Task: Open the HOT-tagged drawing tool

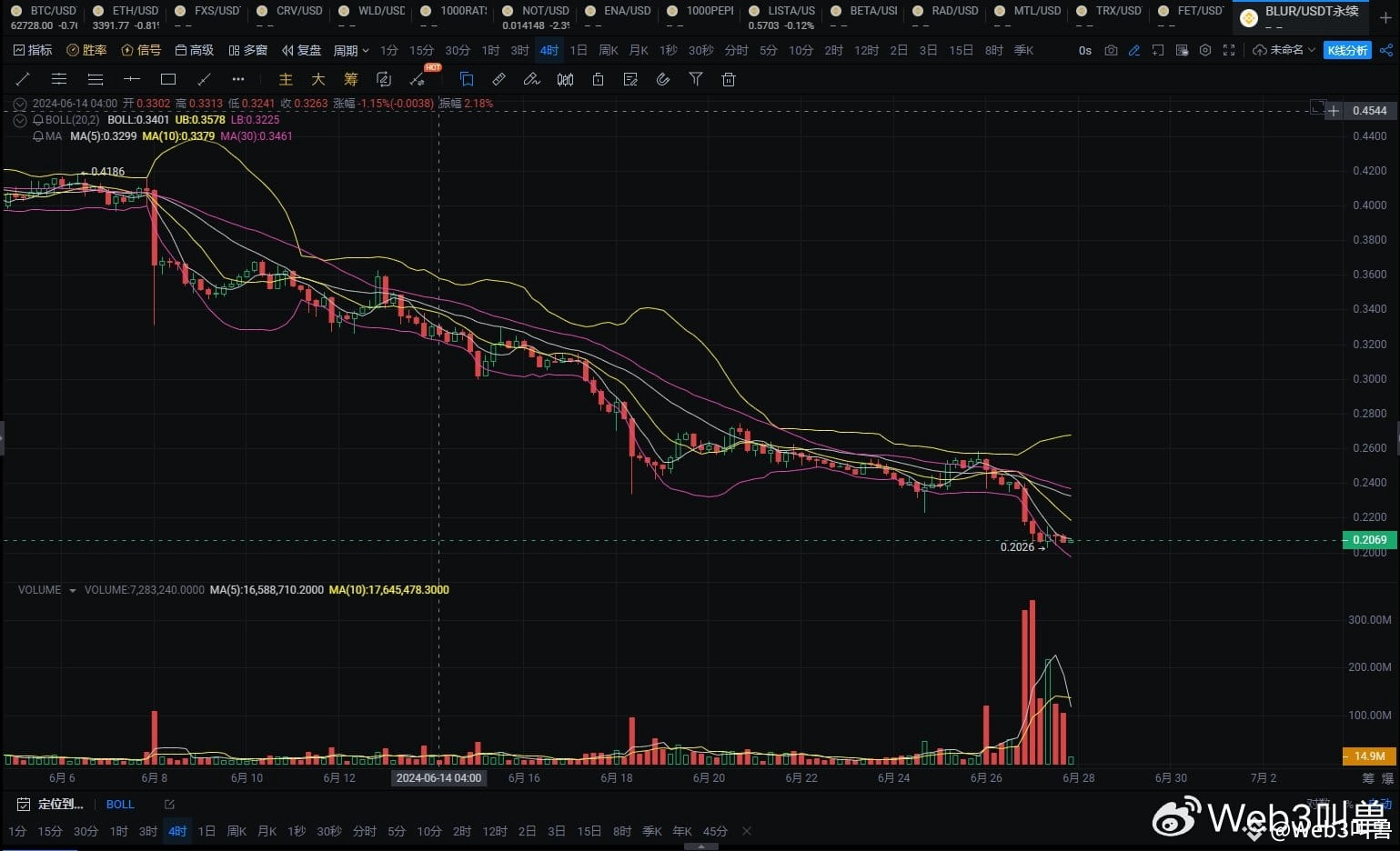Action: pyautogui.click(x=418, y=79)
